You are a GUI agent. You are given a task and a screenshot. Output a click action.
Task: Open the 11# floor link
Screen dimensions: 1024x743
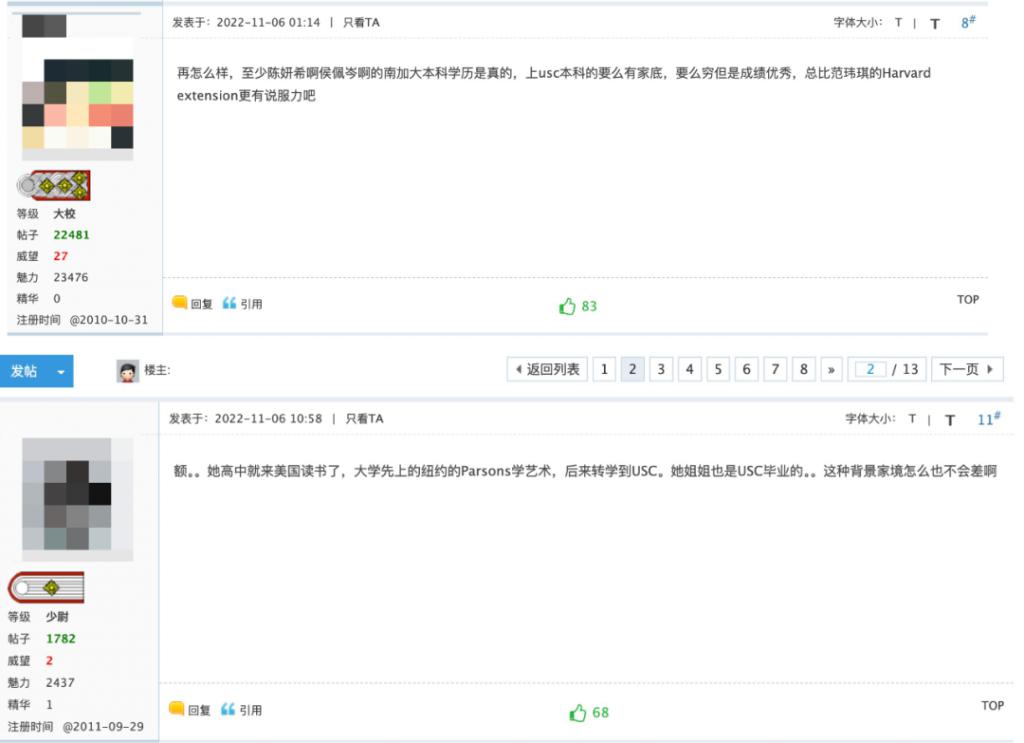pos(988,419)
